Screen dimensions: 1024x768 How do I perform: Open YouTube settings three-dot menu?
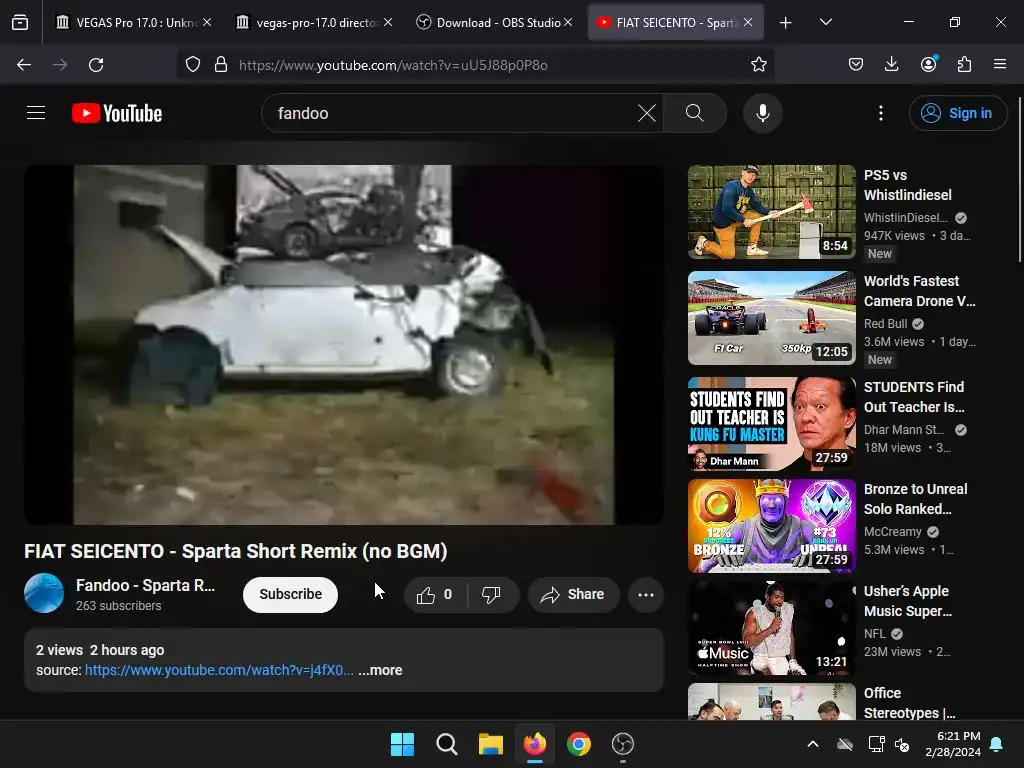point(880,113)
